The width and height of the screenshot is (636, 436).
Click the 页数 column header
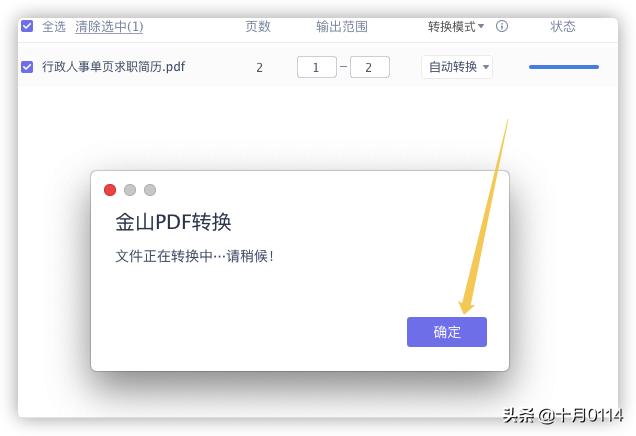258,27
